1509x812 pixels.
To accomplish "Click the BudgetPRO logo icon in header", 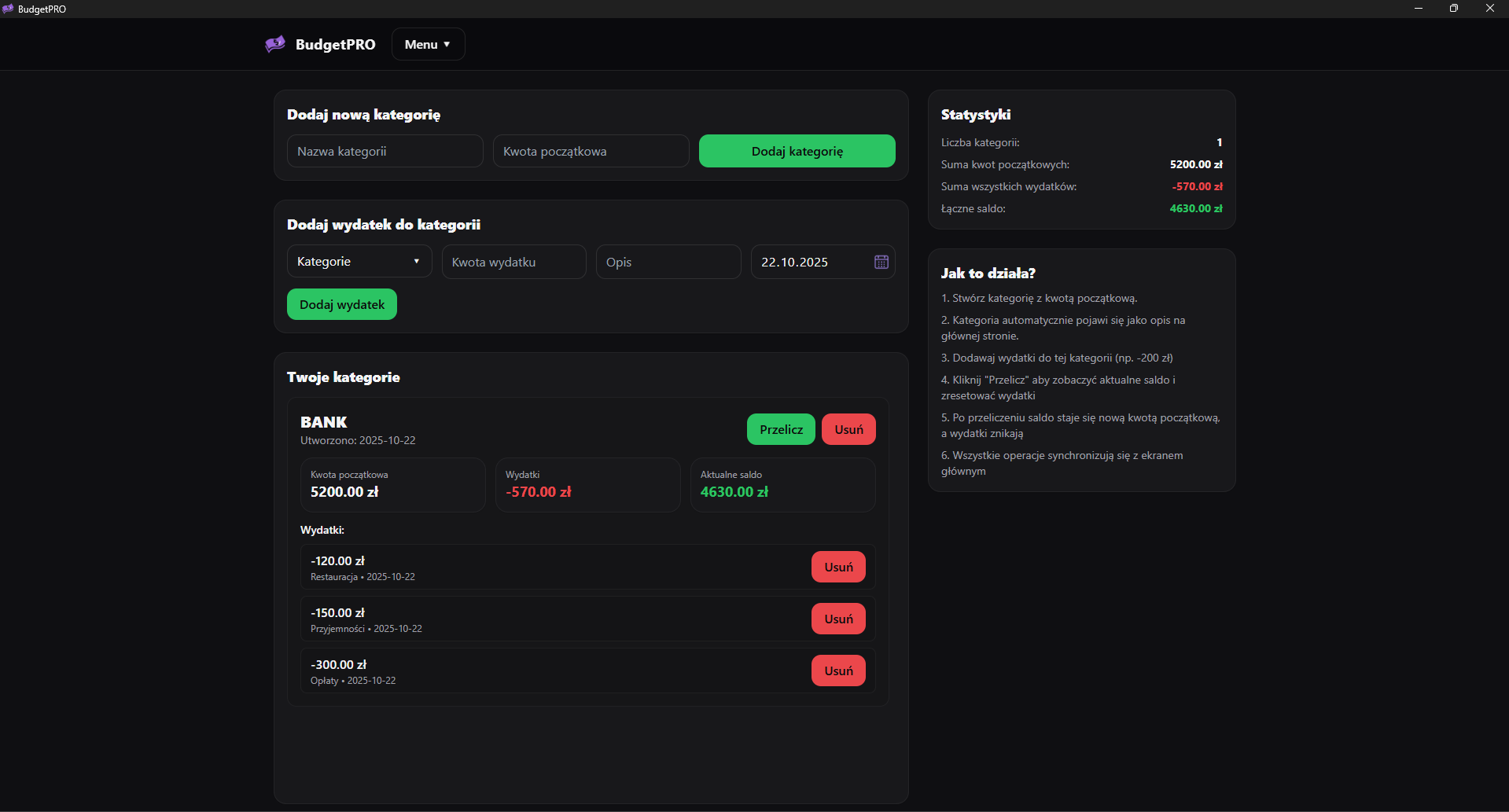I will 275,44.
